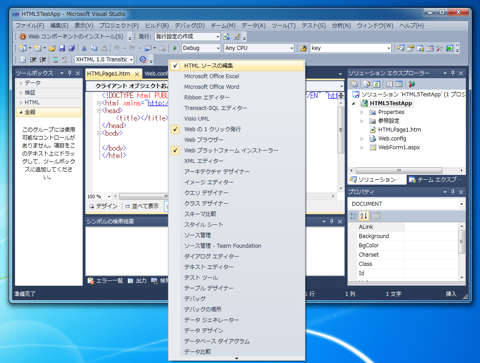This screenshot has width=480, height=363.
Task: Select Ribbon エディター in the toolbar list
Action: [x=237, y=97]
